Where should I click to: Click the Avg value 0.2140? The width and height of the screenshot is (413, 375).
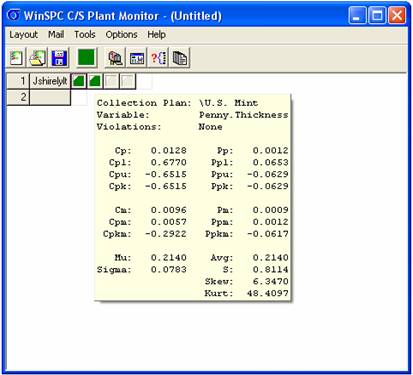(x=270, y=257)
